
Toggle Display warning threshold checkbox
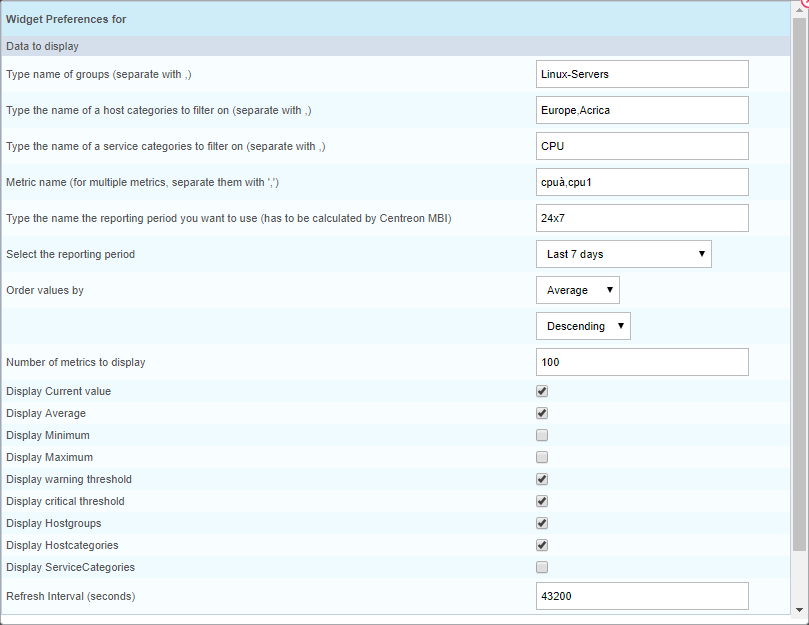coord(542,479)
